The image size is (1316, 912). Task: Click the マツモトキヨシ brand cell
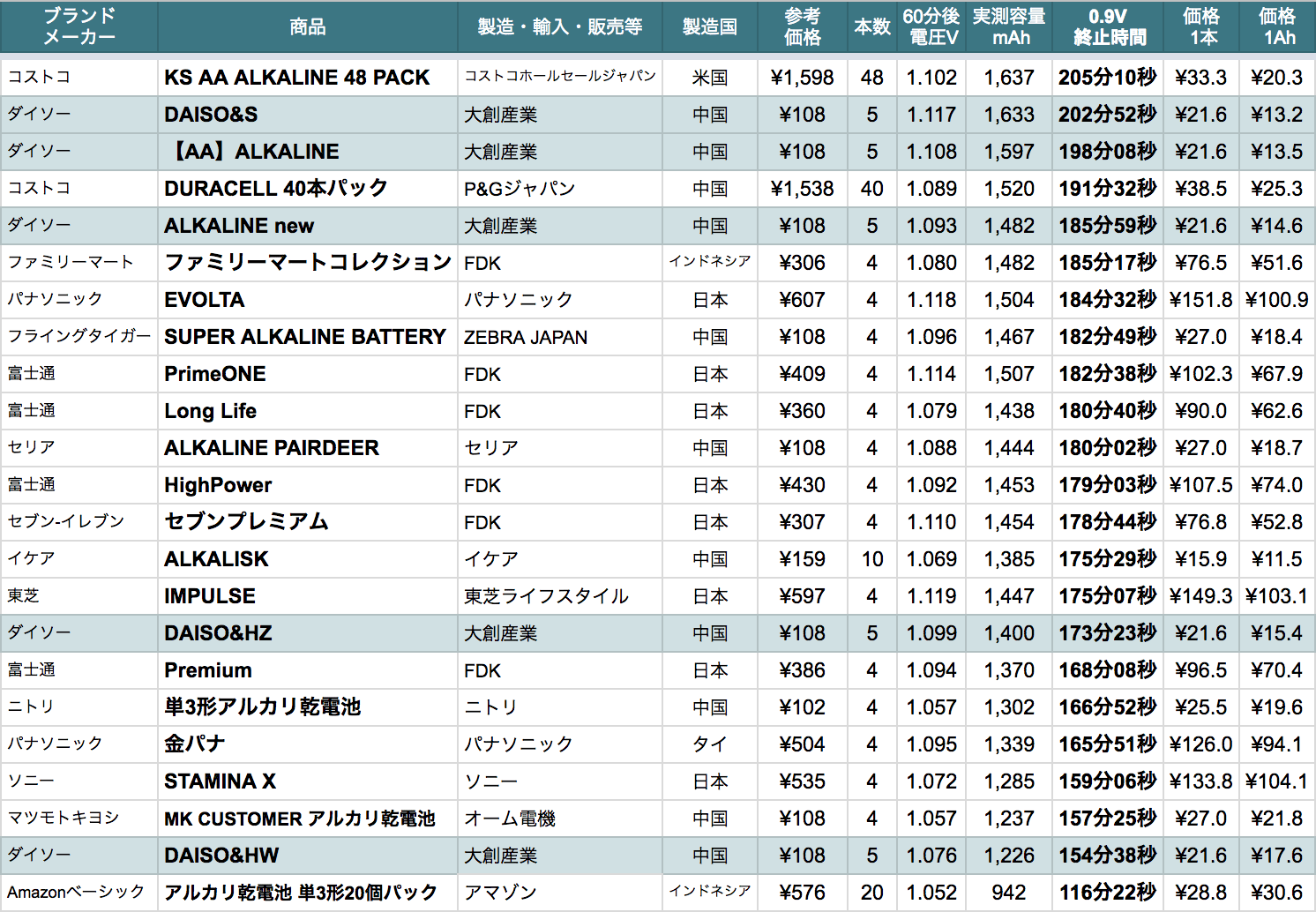coord(79,819)
